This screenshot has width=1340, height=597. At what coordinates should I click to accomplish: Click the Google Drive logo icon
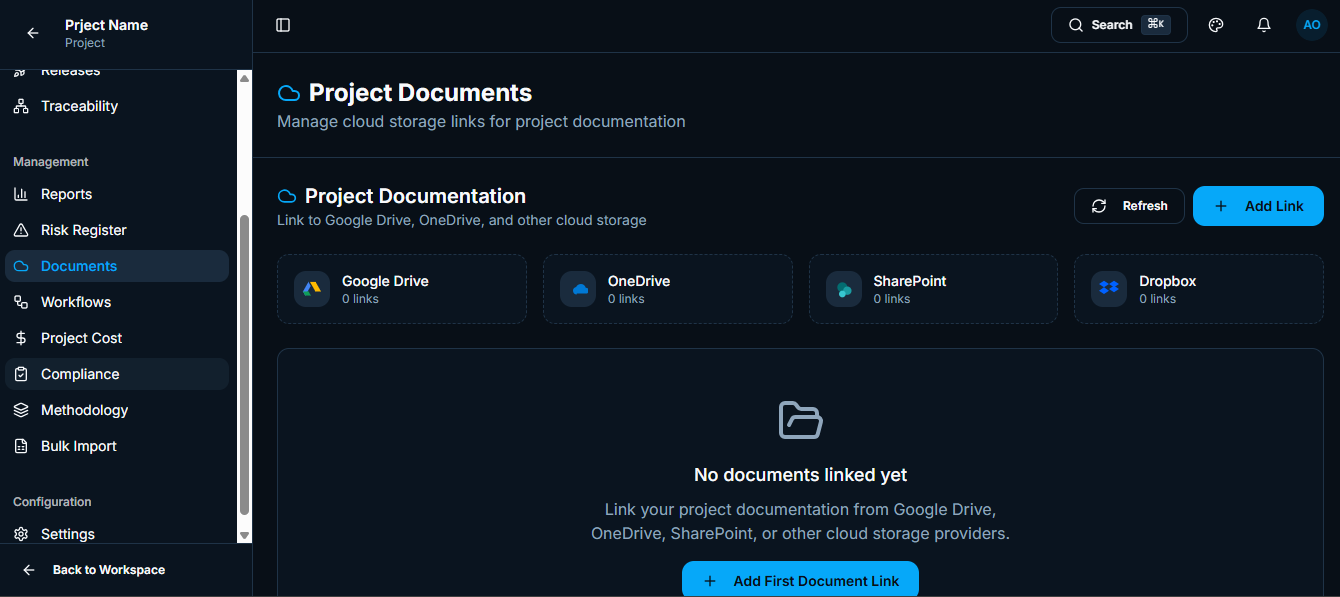click(312, 289)
